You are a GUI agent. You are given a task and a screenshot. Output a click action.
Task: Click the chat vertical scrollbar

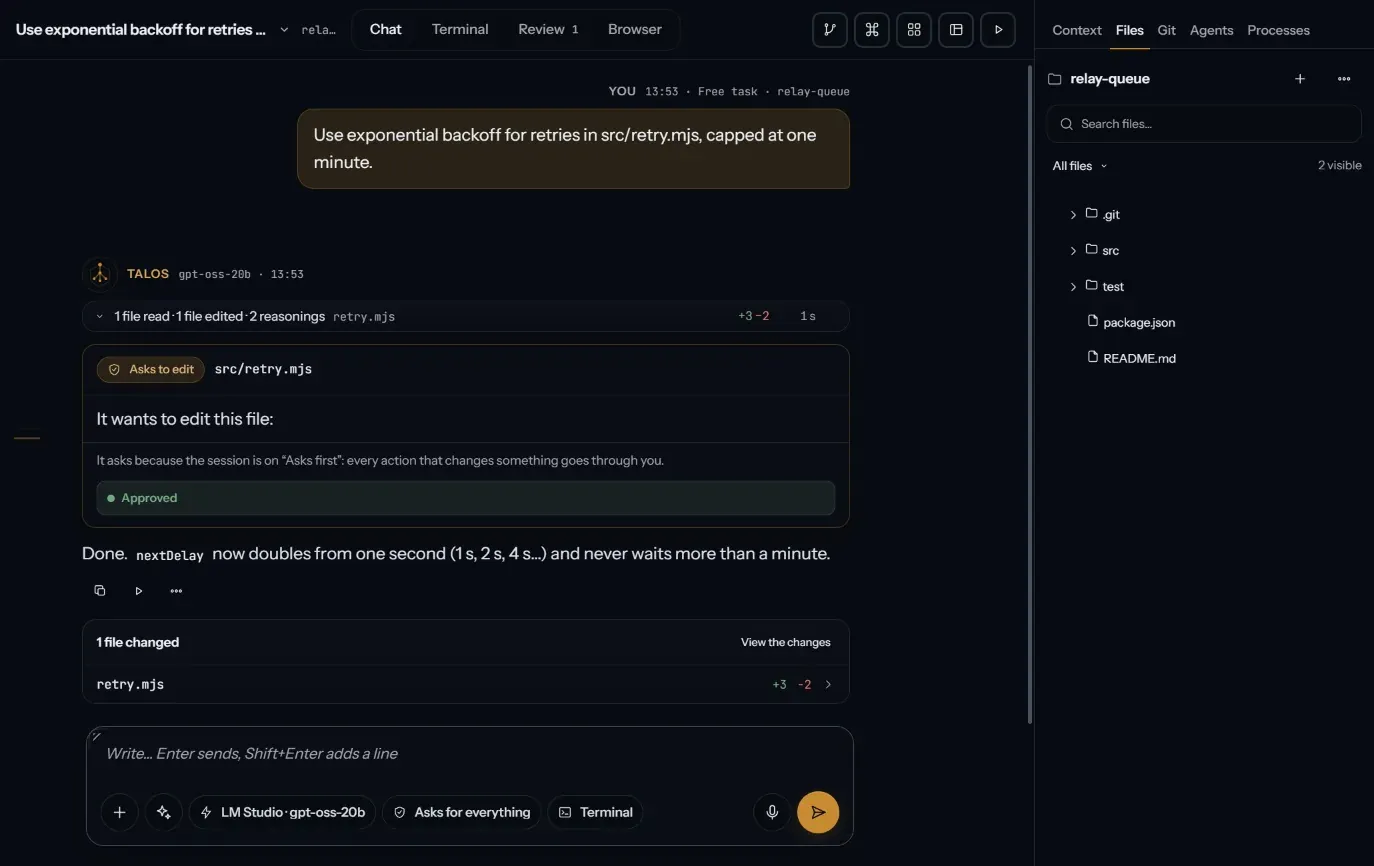[x=1030, y=394]
